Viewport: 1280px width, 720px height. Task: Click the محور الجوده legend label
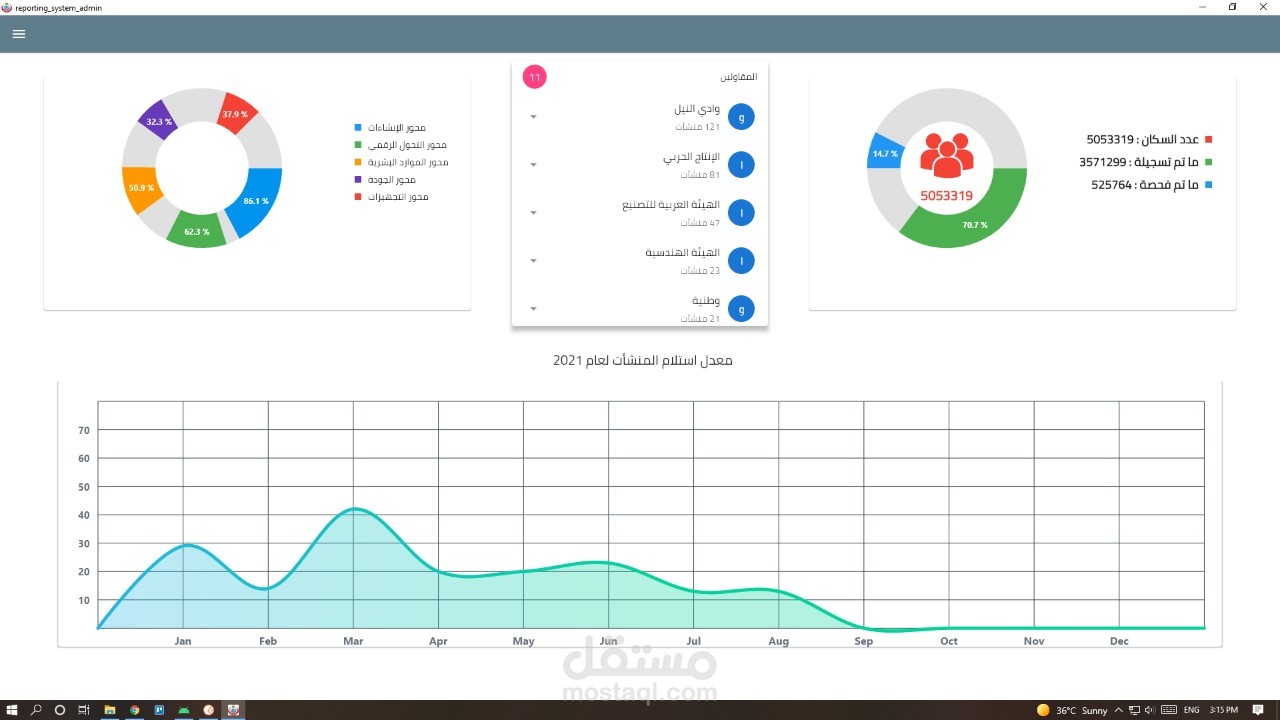(392, 180)
